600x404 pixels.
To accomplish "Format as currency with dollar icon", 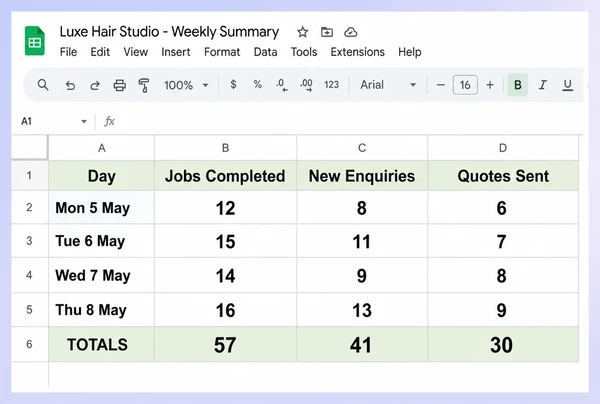I will [x=233, y=85].
